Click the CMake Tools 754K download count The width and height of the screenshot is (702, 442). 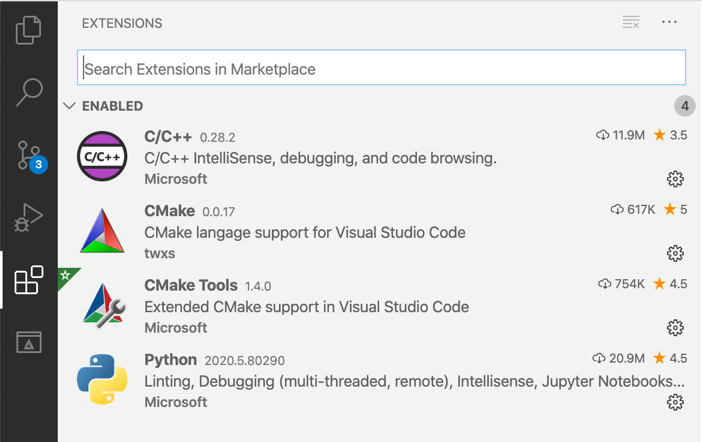[x=621, y=283]
